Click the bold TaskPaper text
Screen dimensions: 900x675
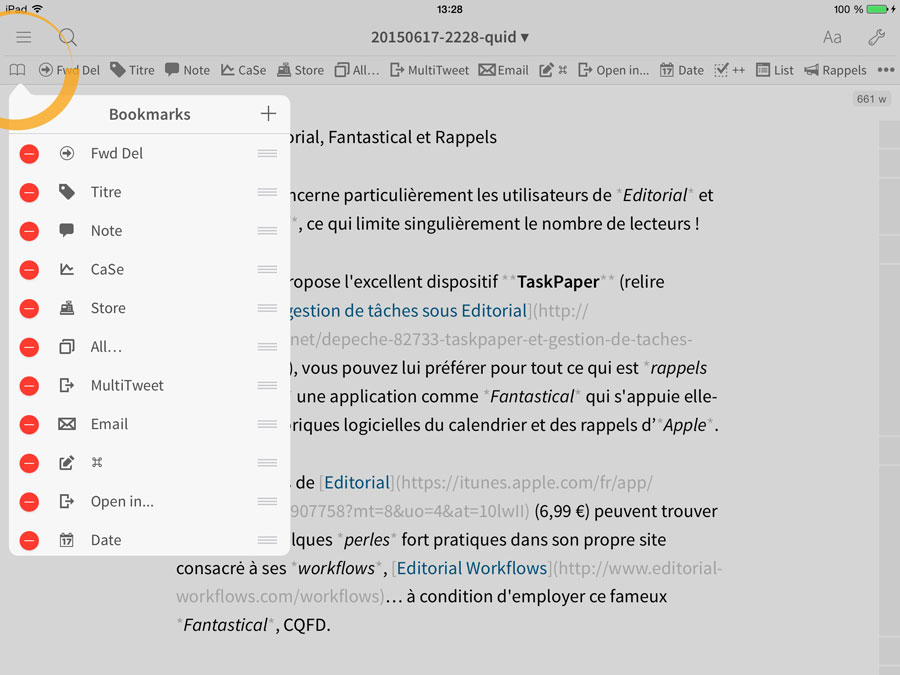[x=558, y=282]
